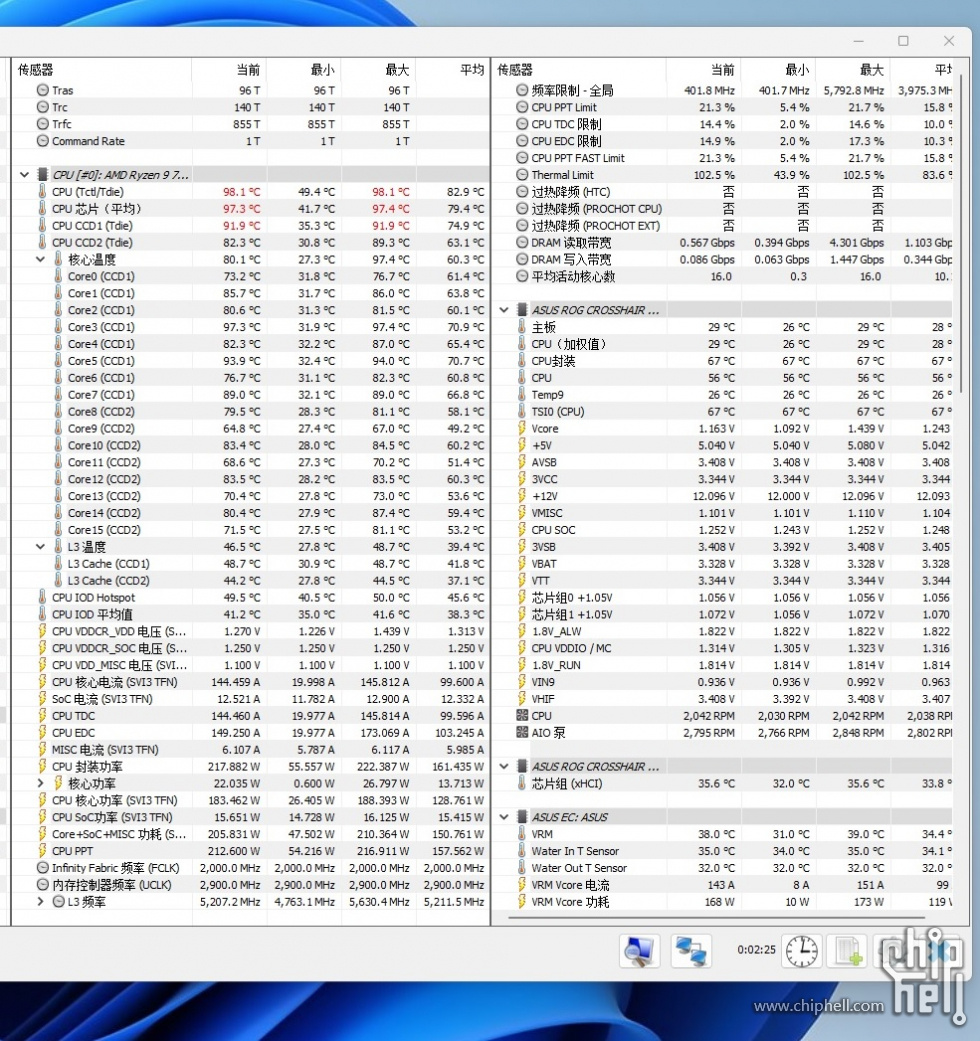Click the thermometer icon beside L3 Cache (CCD1)
980x1041 pixels.
click(58, 564)
